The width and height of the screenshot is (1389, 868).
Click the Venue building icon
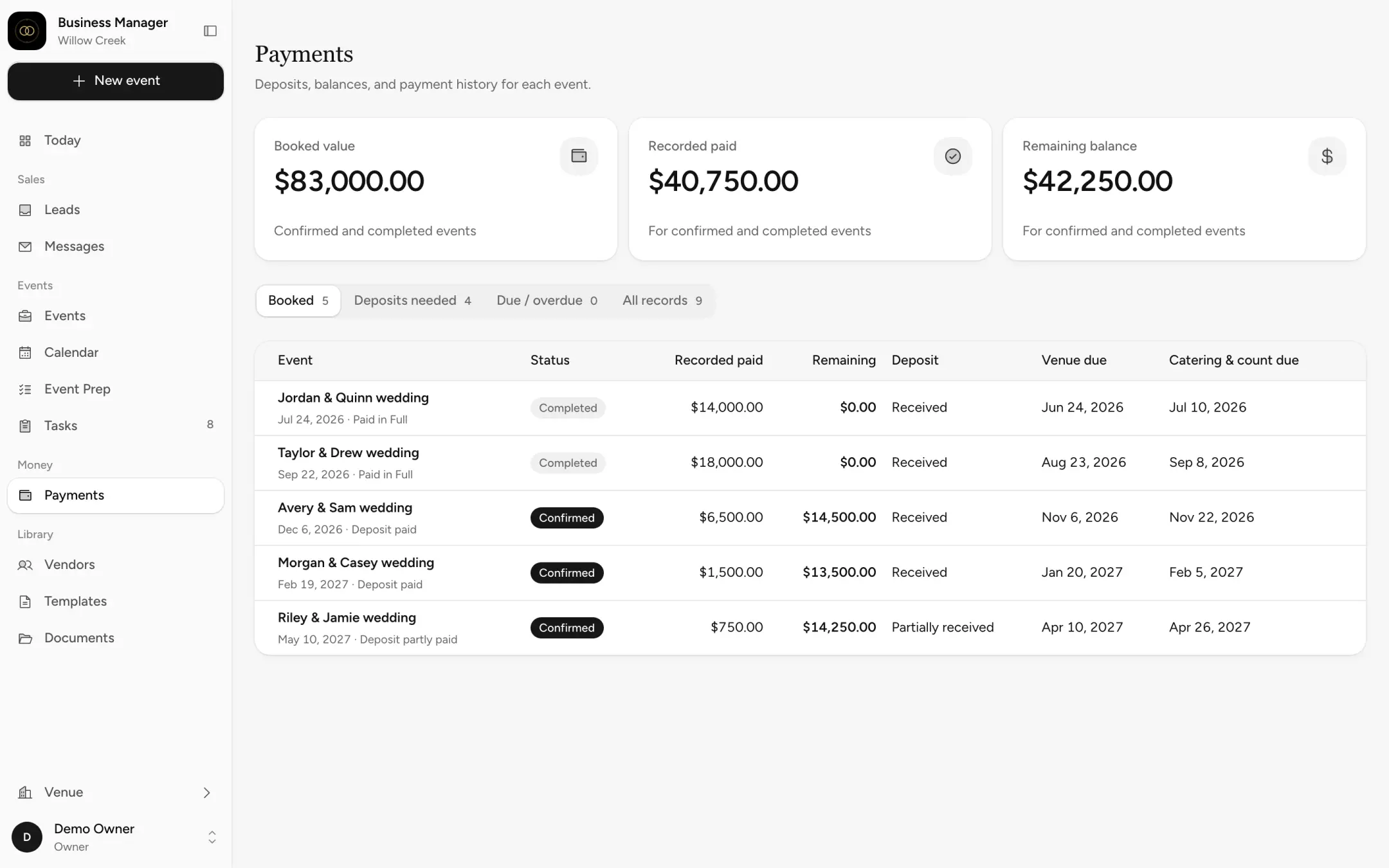pos(25,793)
